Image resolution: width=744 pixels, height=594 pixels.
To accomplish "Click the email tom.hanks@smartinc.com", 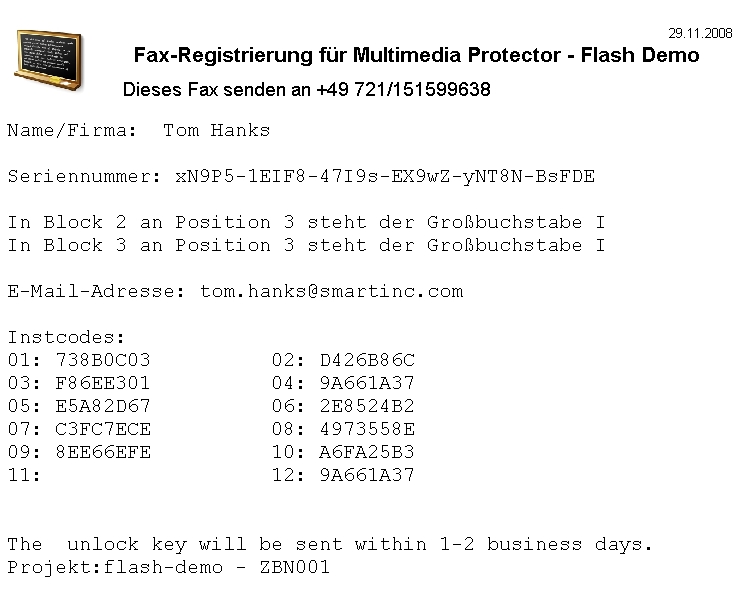I will (x=331, y=292).
